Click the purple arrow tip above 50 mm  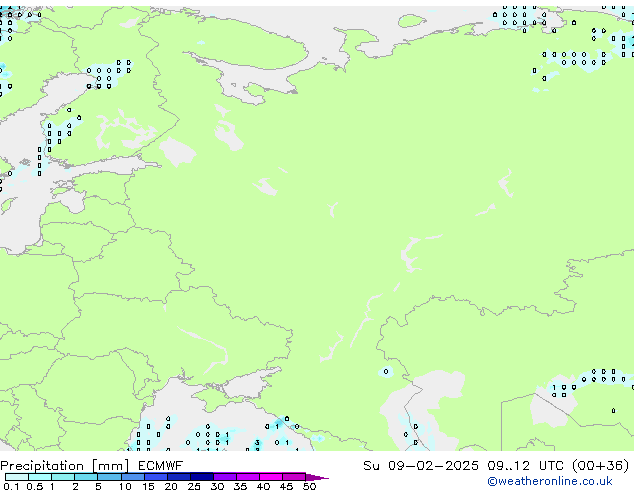click(317, 477)
